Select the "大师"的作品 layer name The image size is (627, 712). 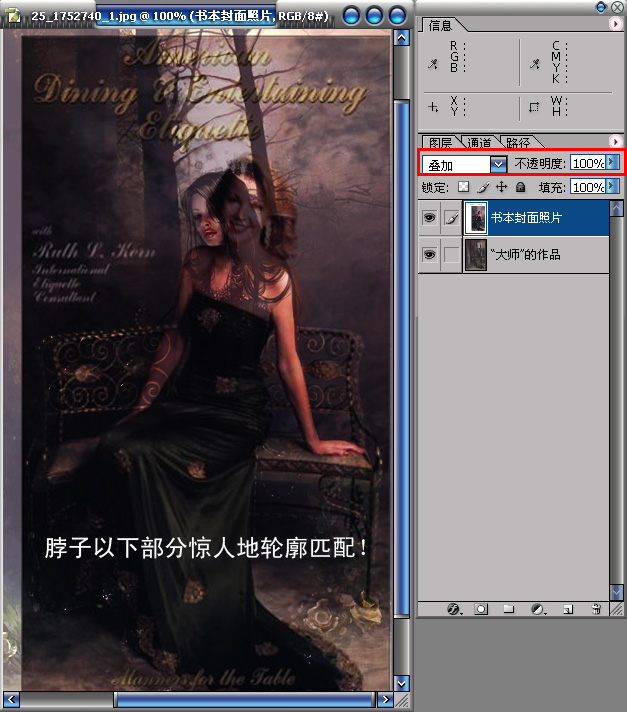pyautogui.click(x=525, y=254)
